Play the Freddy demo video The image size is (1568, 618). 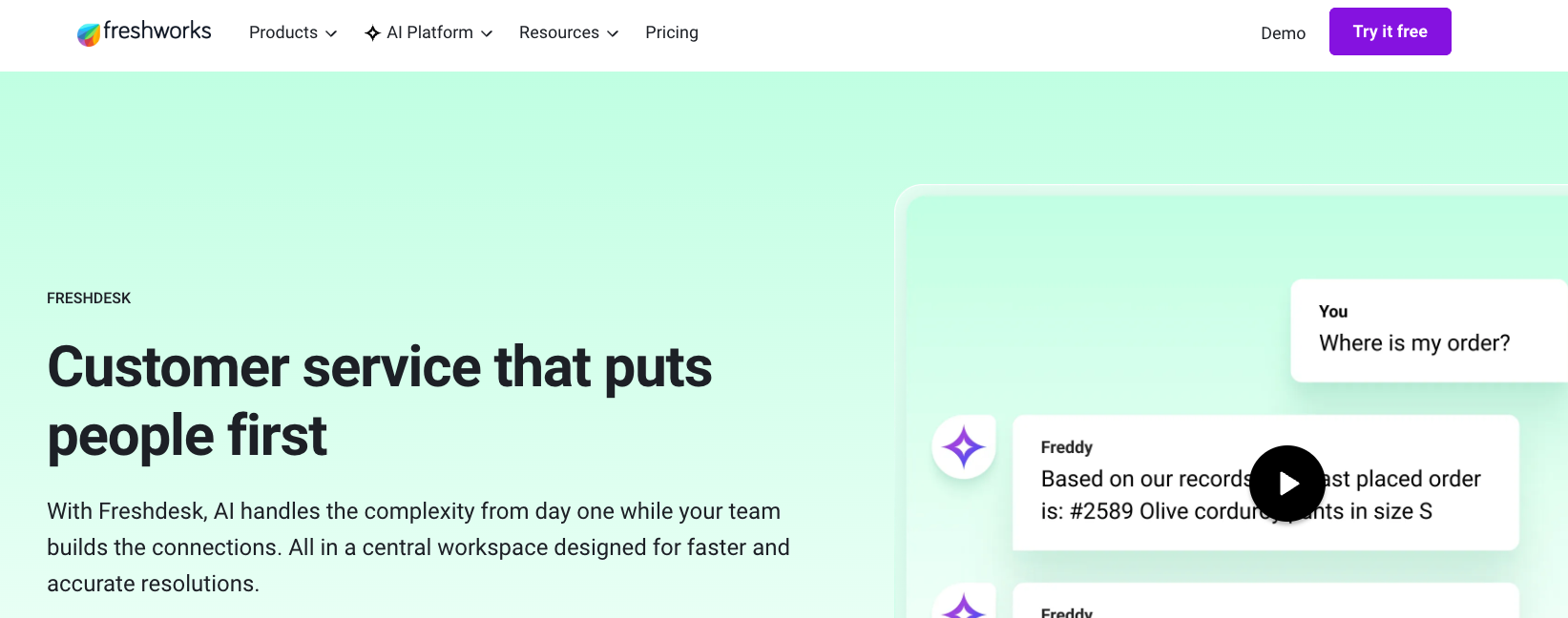(x=1287, y=484)
